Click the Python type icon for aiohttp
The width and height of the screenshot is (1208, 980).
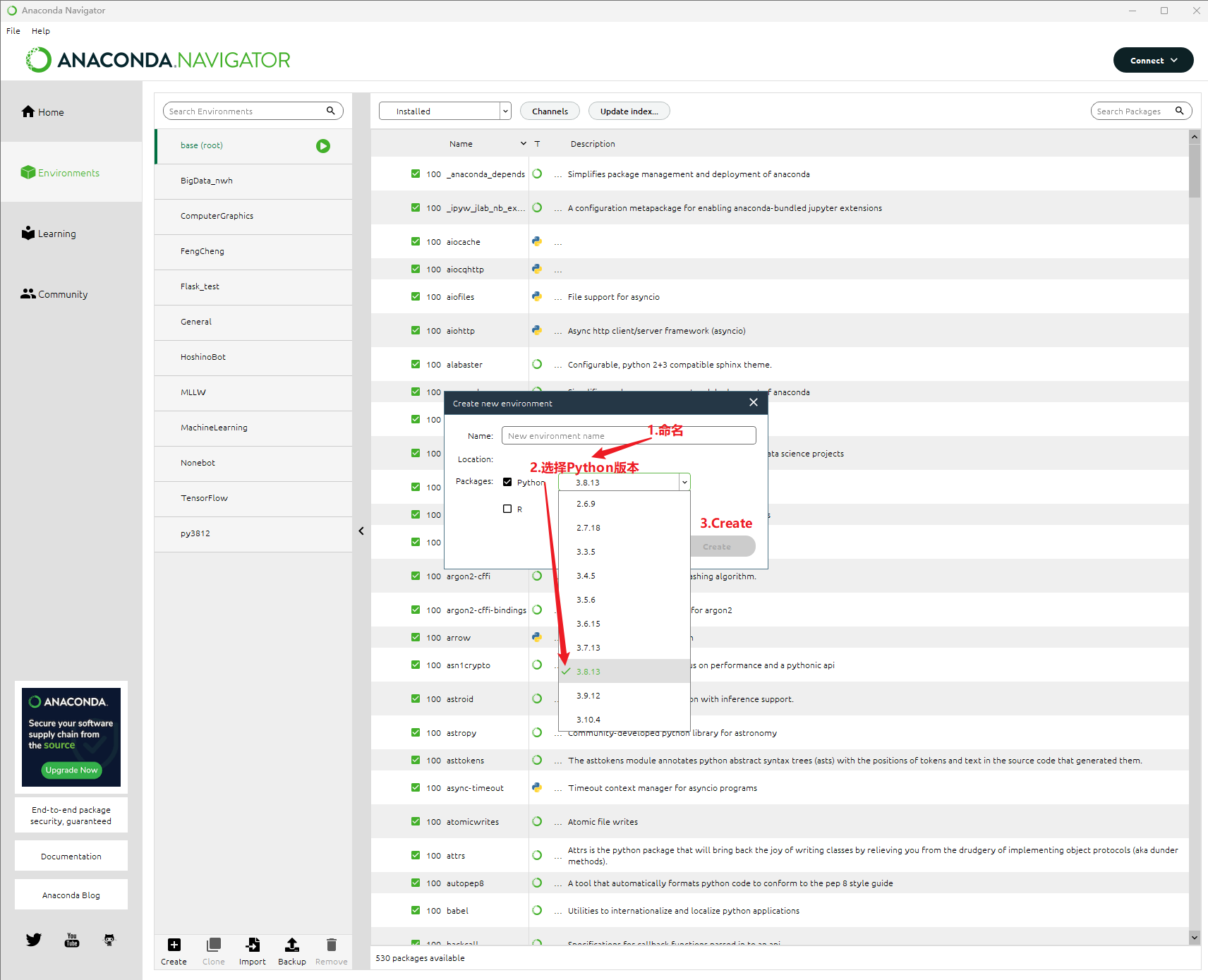coord(537,330)
